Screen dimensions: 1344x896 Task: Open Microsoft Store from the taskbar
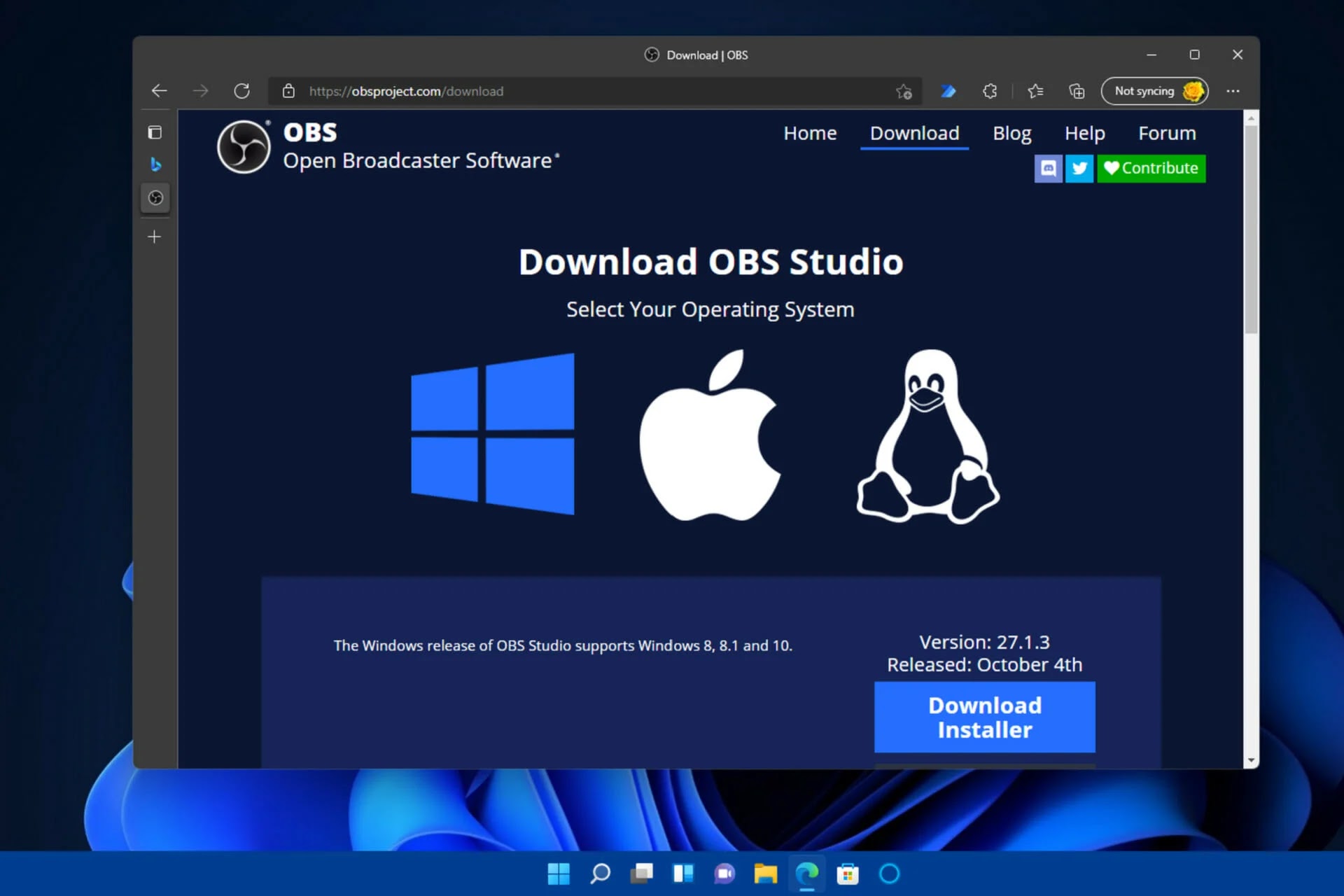point(848,874)
